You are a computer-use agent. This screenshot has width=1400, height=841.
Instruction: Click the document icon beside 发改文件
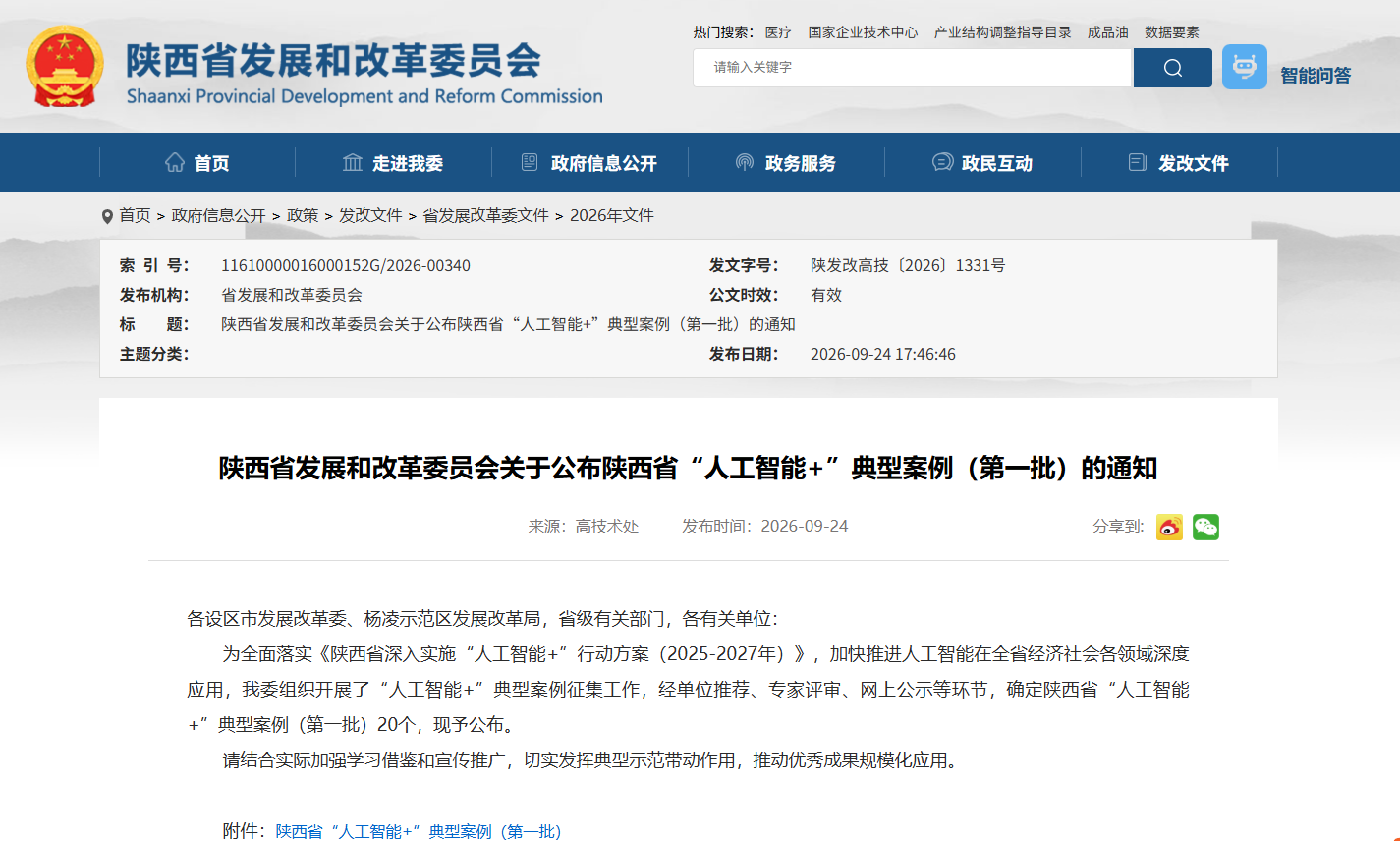click(x=1138, y=162)
